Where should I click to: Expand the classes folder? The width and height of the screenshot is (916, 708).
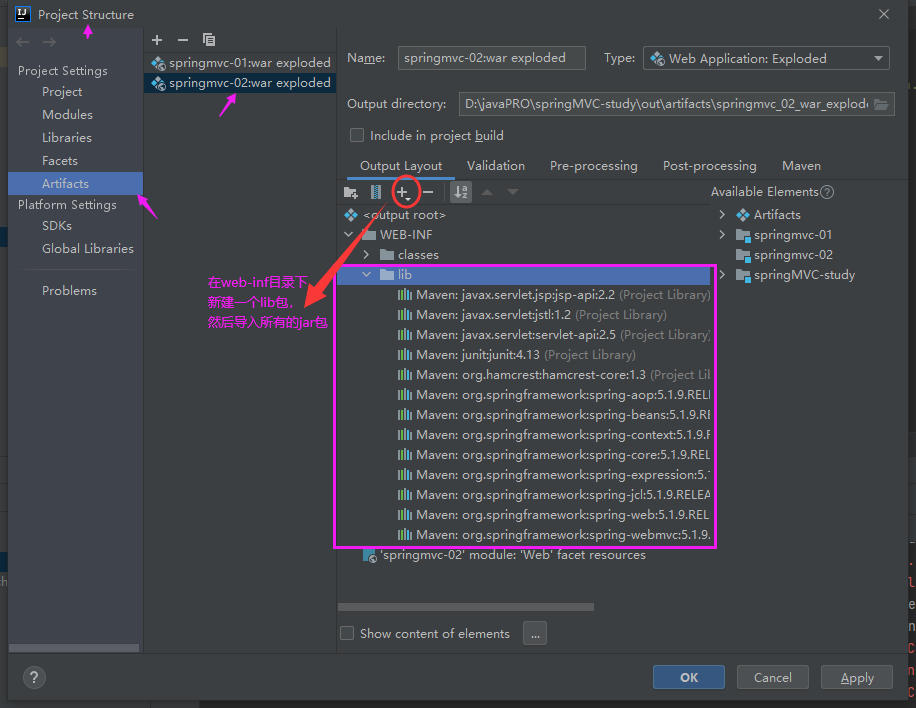point(366,255)
